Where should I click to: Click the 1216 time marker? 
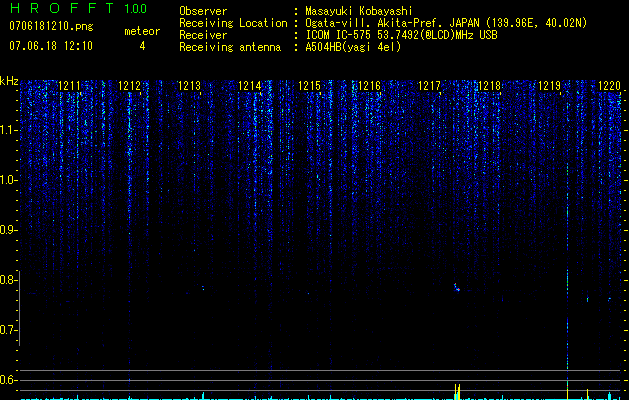[369, 86]
